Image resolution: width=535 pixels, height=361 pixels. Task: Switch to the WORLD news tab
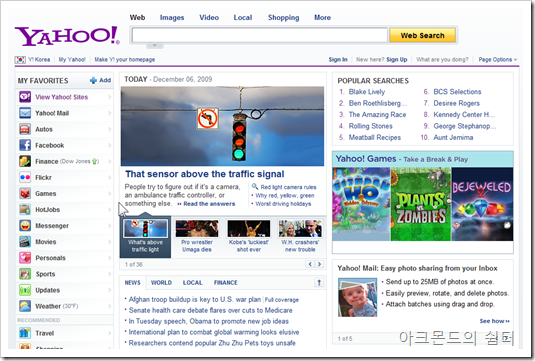tap(161, 283)
